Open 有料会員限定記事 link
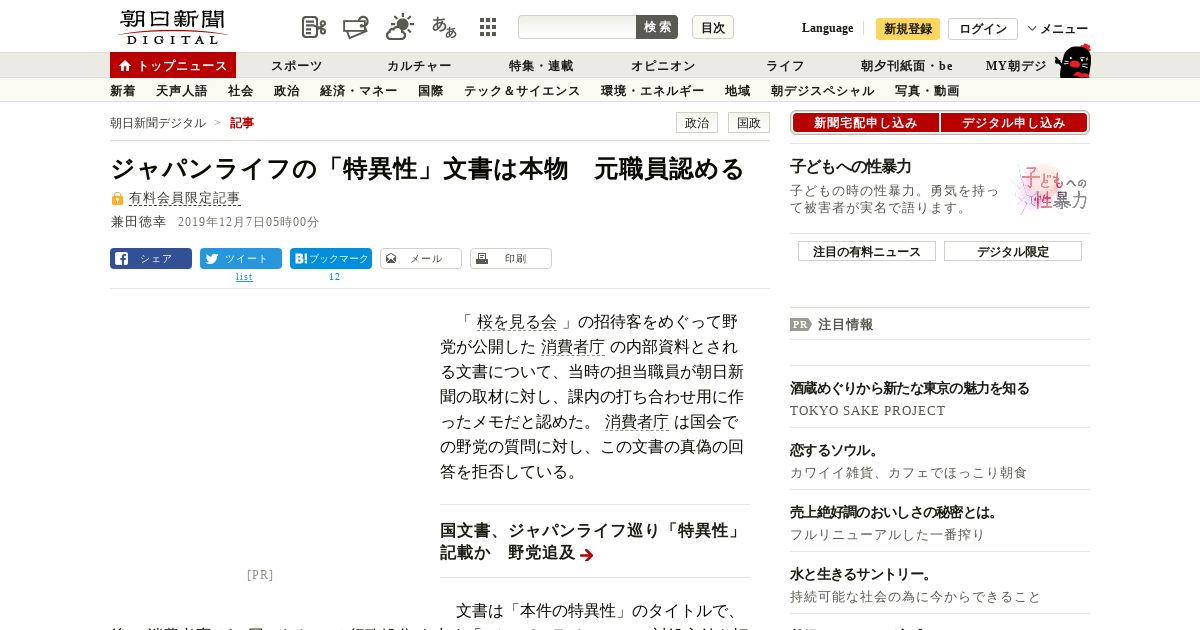 [x=185, y=199]
